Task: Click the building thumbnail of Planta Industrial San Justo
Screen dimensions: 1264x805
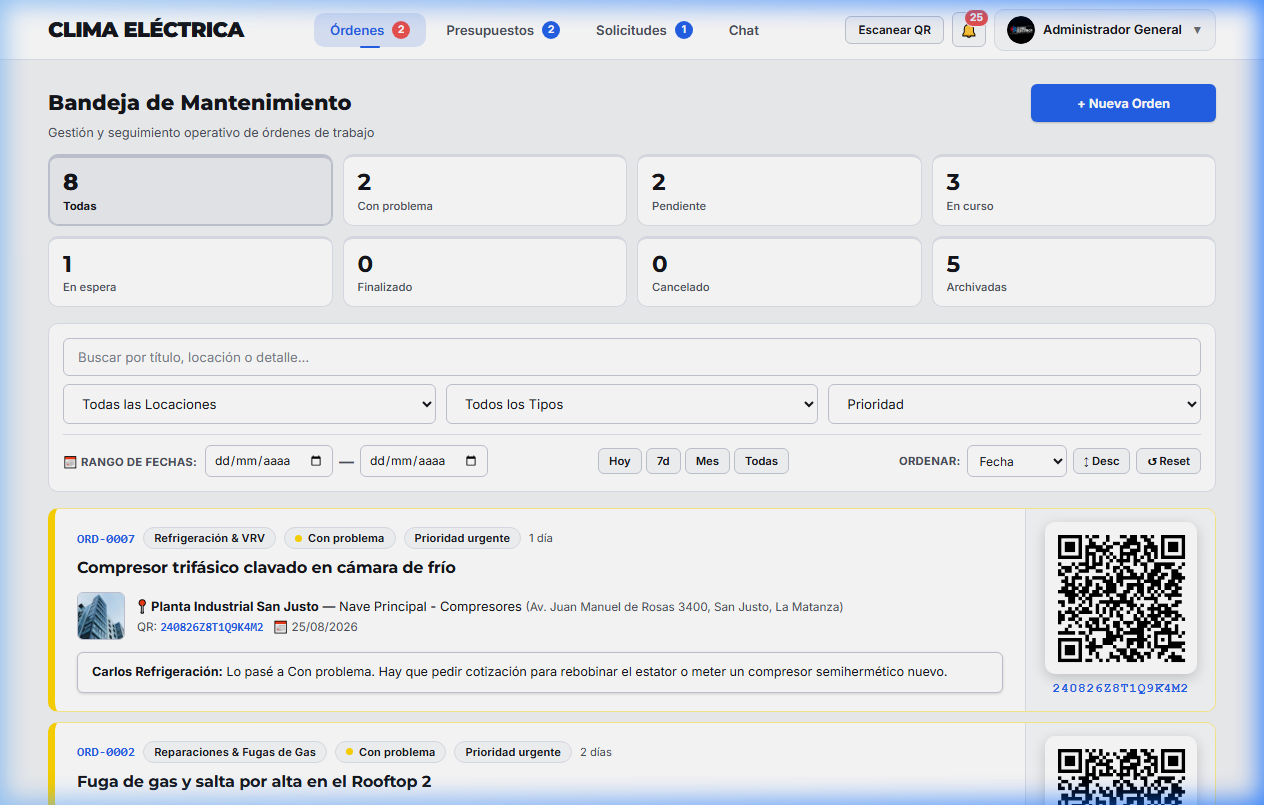Action: click(x=101, y=616)
